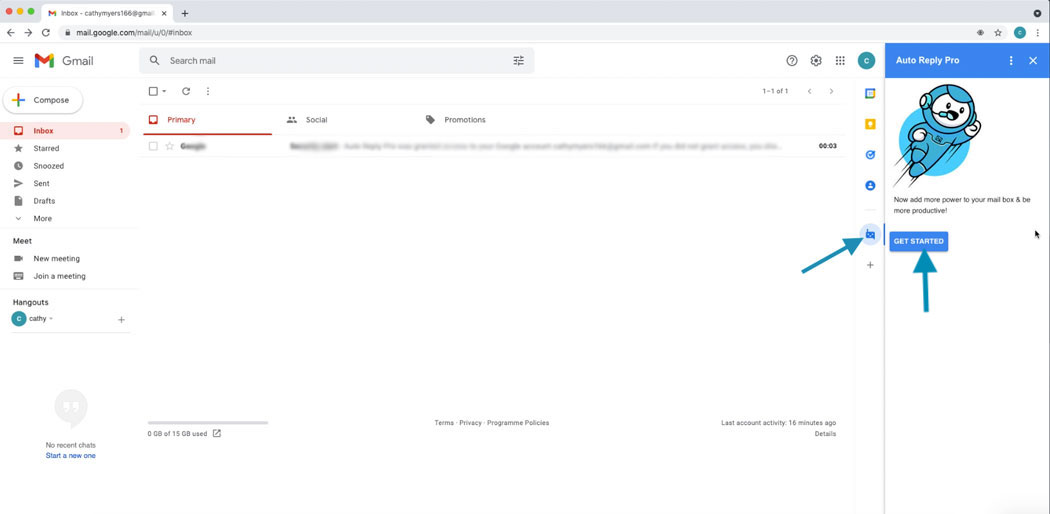Open Gmail Settings gear
Image resolution: width=1050 pixels, height=514 pixels.
tap(816, 61)
